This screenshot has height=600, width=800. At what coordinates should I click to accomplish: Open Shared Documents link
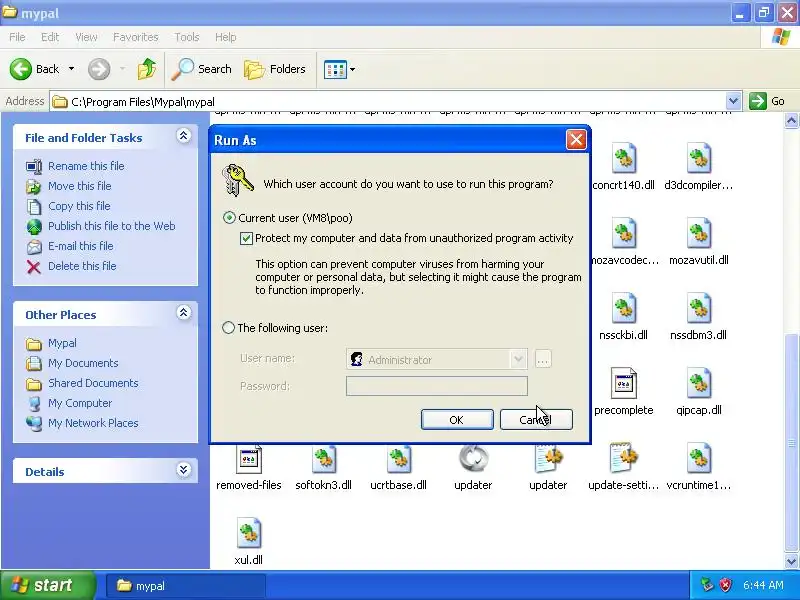93,383
